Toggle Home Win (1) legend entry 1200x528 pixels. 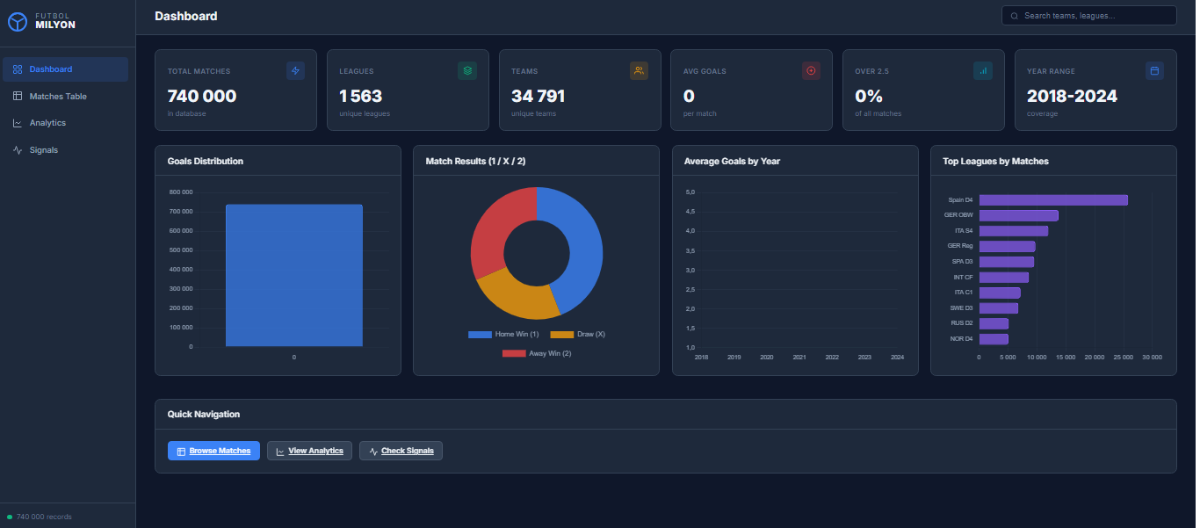504,334
